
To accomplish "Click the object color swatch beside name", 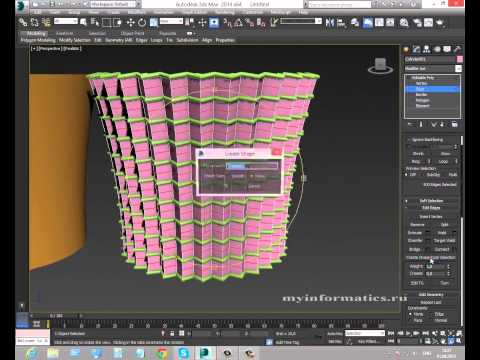I will click(459, 59).
